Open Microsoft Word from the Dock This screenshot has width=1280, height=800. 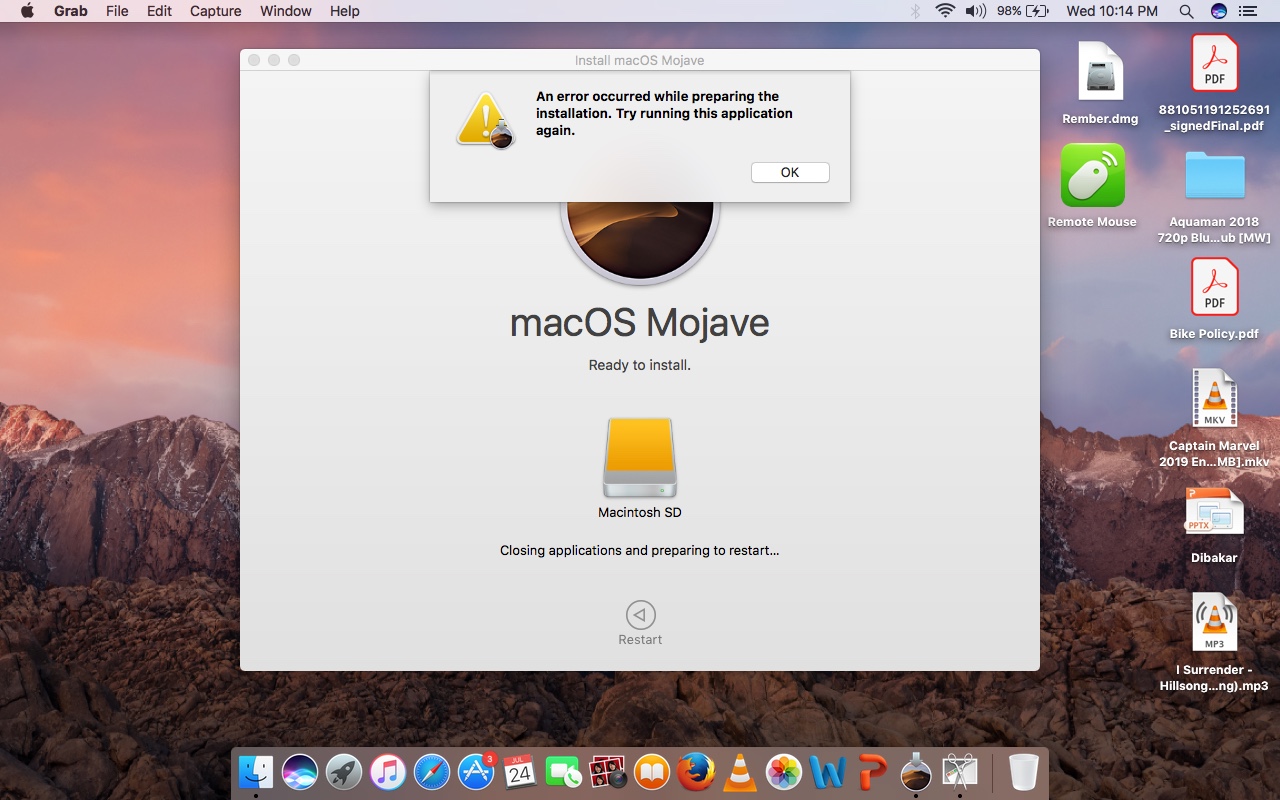click(827, 772)
